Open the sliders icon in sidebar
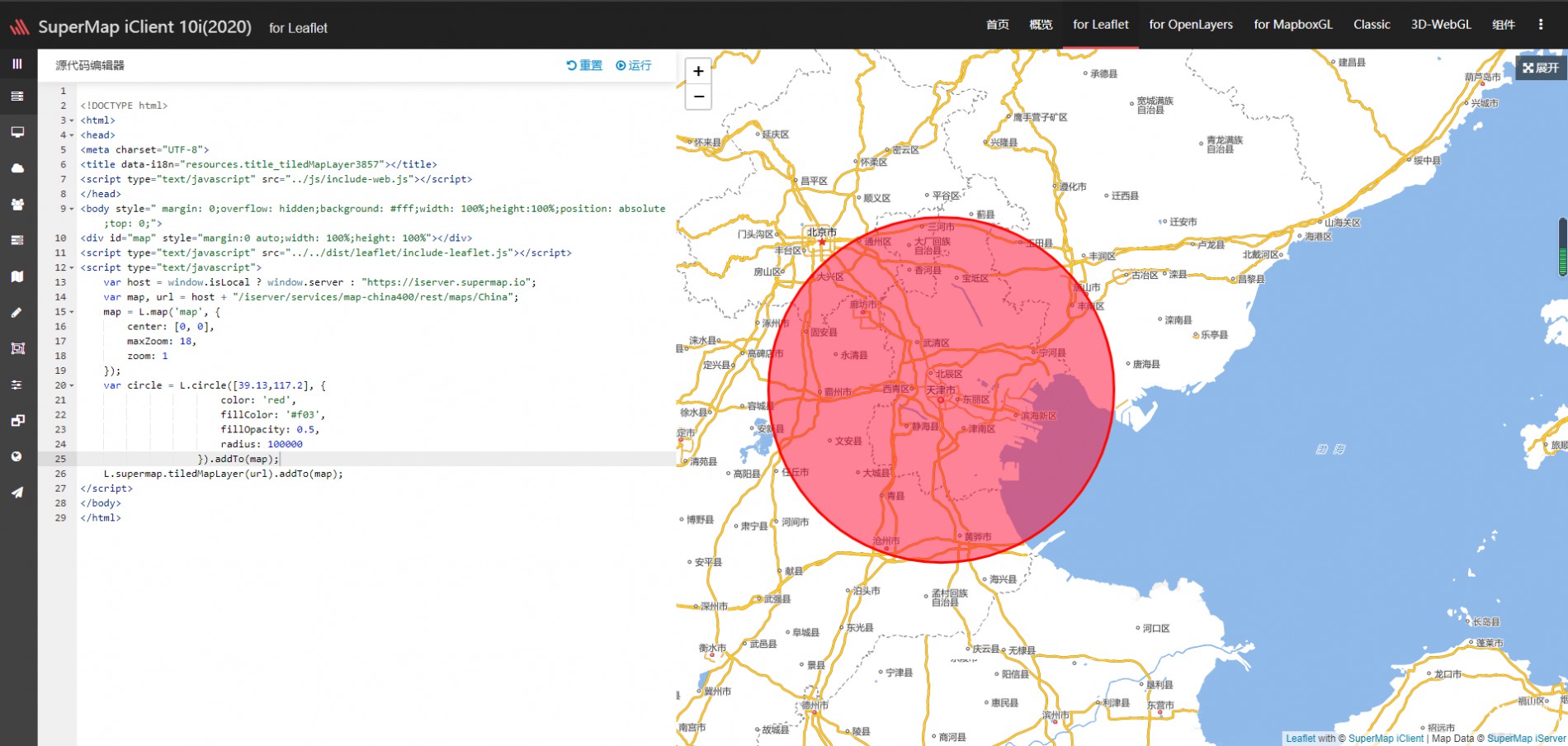The width and height of the screenshot is (1568, 746). (x=17, y=385)
